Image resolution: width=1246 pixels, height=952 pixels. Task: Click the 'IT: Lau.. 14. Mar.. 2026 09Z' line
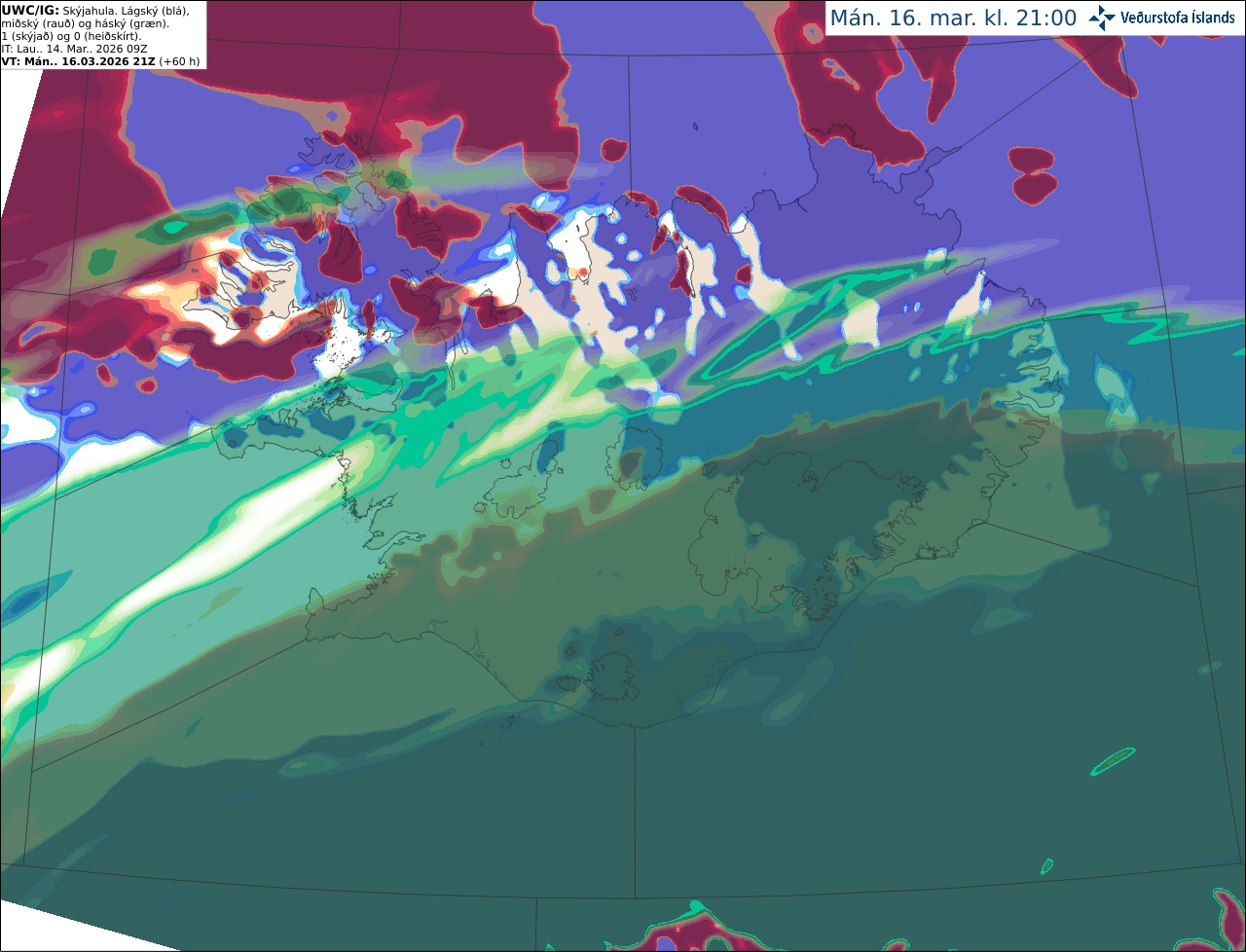coord(74,49)
